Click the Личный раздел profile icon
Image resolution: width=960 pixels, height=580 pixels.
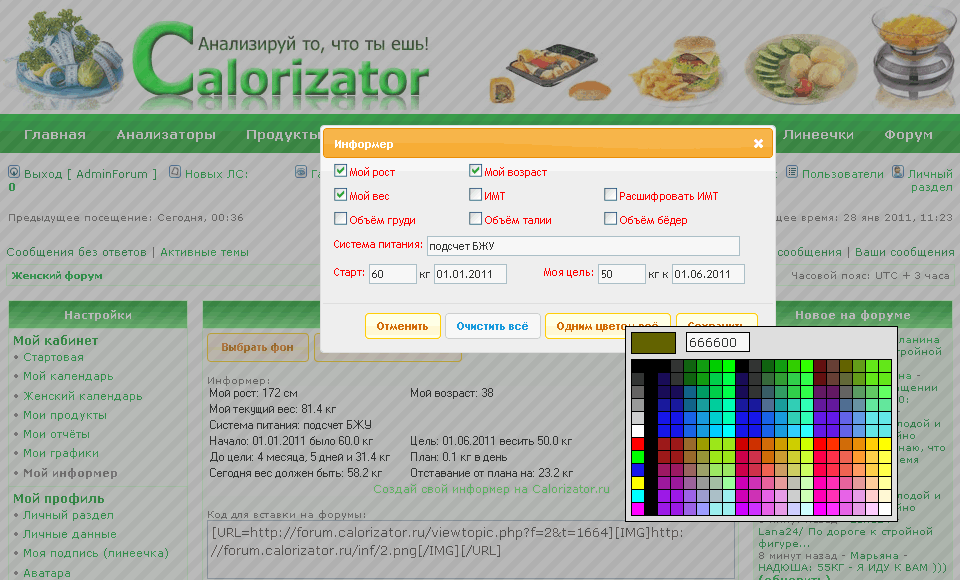point(898,172)
